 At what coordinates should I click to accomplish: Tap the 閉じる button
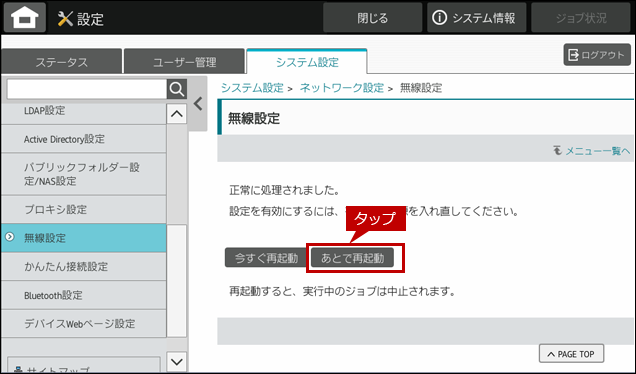[x=372, y=18]
